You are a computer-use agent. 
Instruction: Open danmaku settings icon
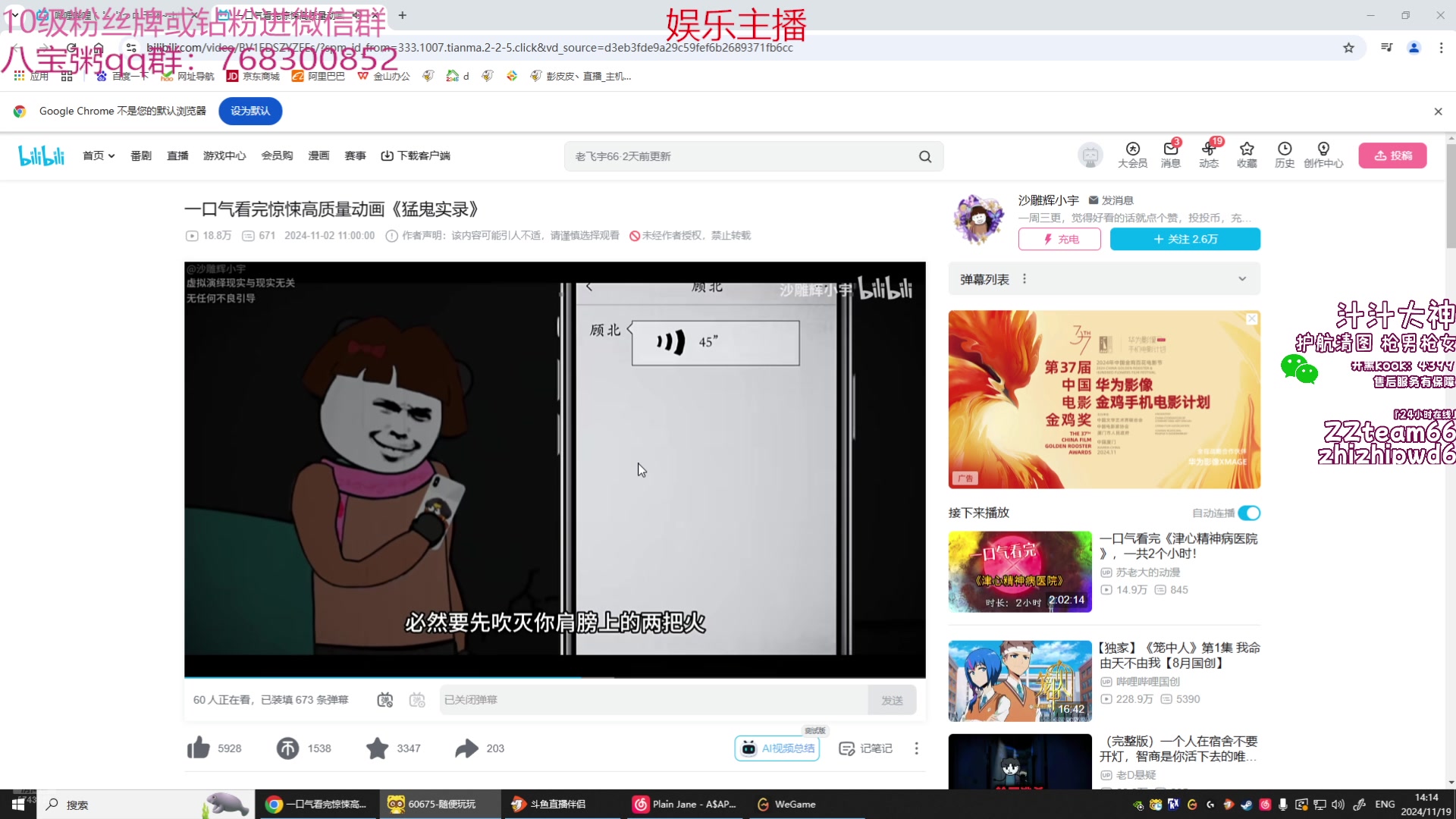(x=417, y=700)
